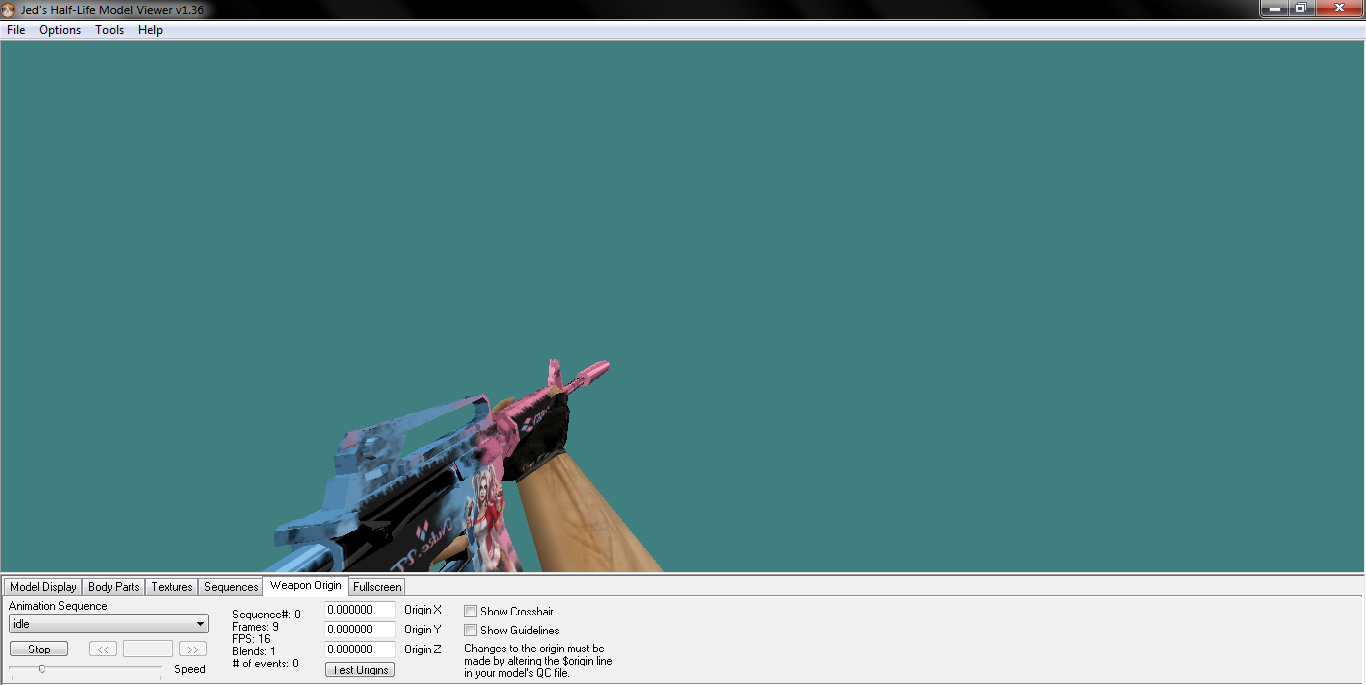Click the Test Origins button
This screenshot has height=685, width=1366.
[360, 670]
